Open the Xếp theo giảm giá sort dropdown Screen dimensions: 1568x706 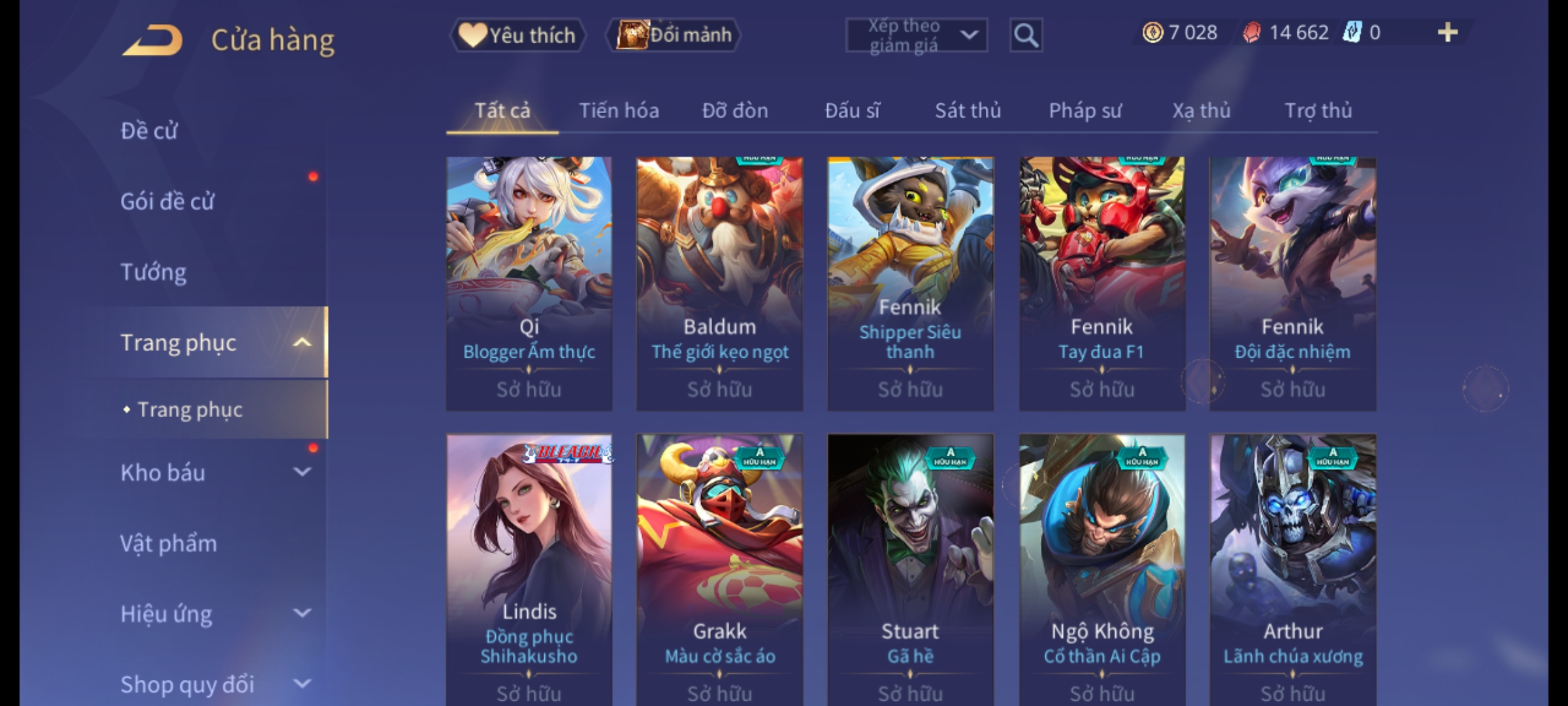click(x=916, y=35)
